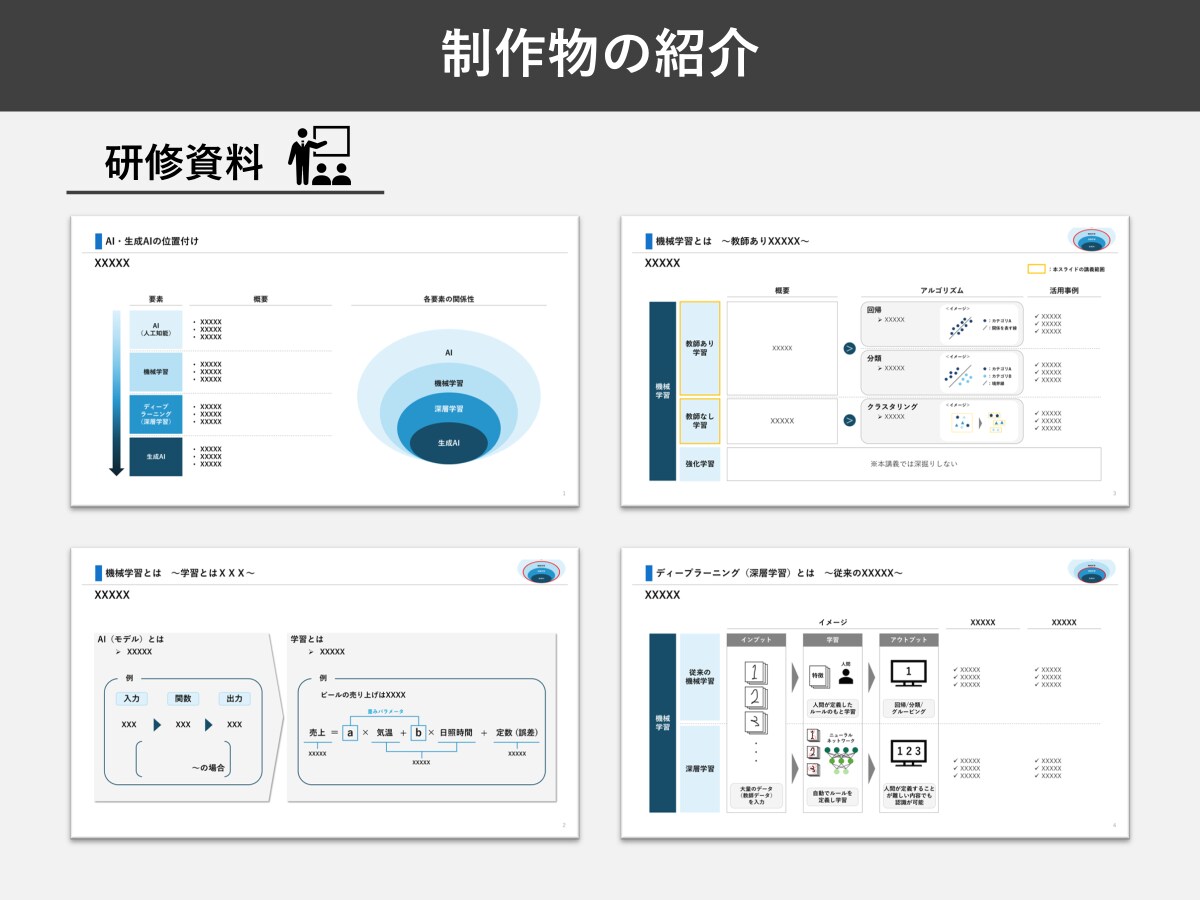Open the 機械学習とは ～教師ありXXXXX～ slide thumbnail

click(875, 361)
